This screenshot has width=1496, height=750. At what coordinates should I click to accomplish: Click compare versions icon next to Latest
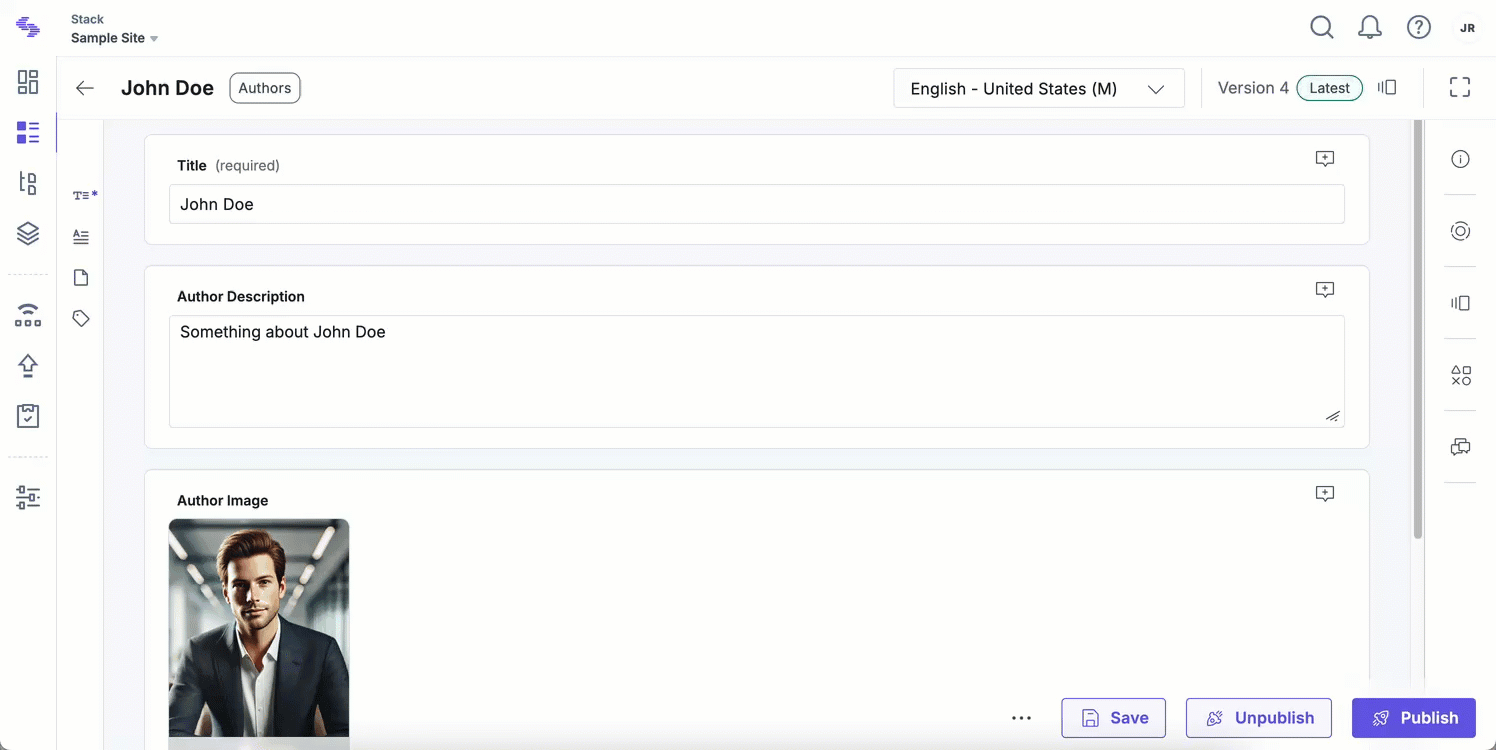point(1387,88)
